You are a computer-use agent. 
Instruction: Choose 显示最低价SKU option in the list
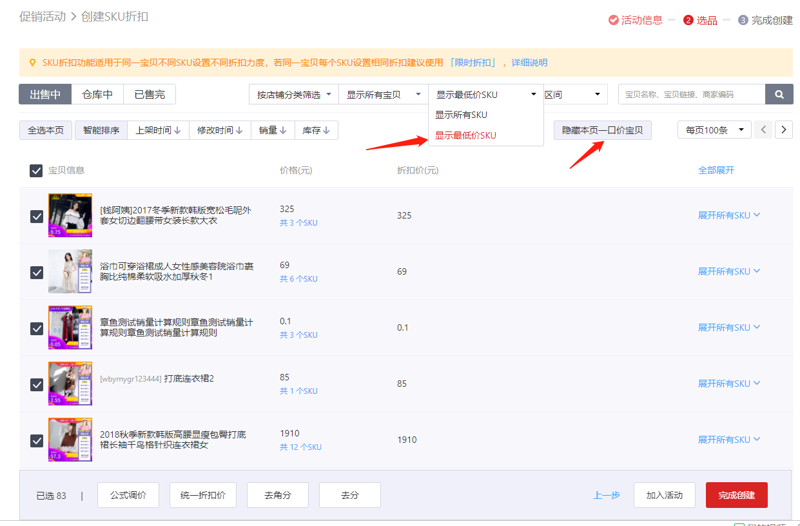click(486, 135)
